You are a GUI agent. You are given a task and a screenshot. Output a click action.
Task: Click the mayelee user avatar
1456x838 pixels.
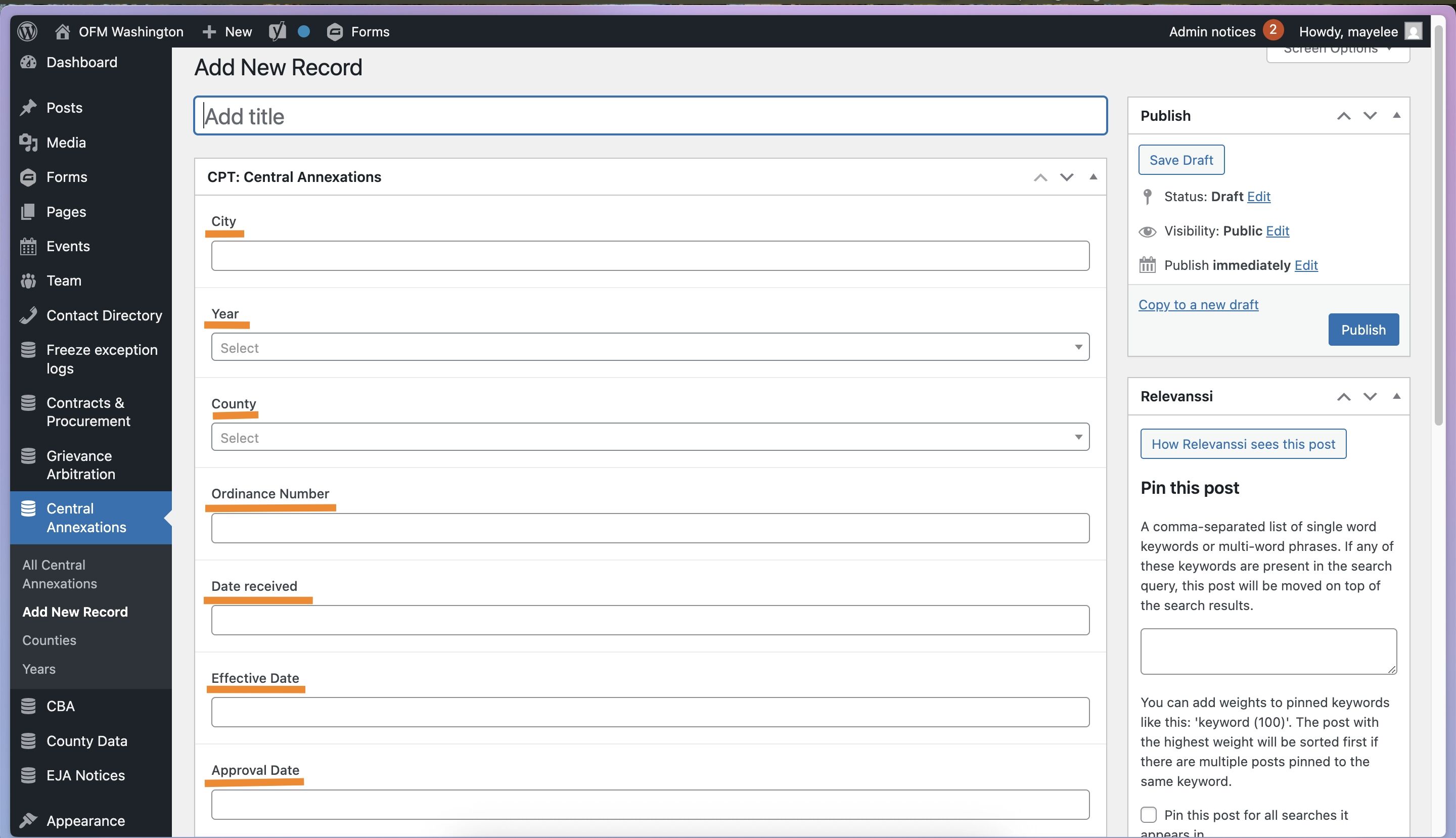[1414, 31]
